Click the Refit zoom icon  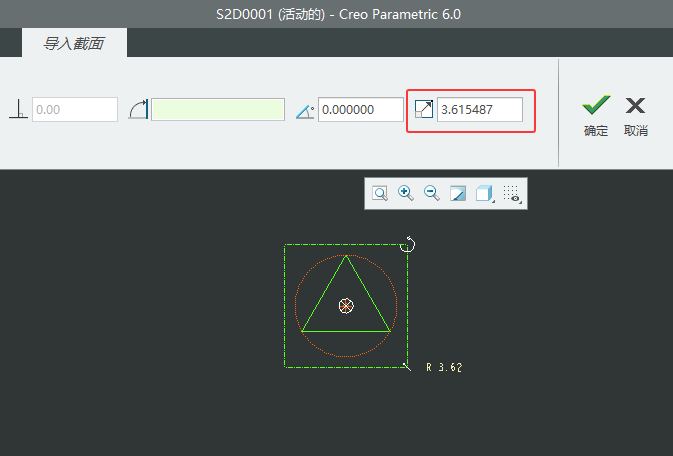click(380, 193)
